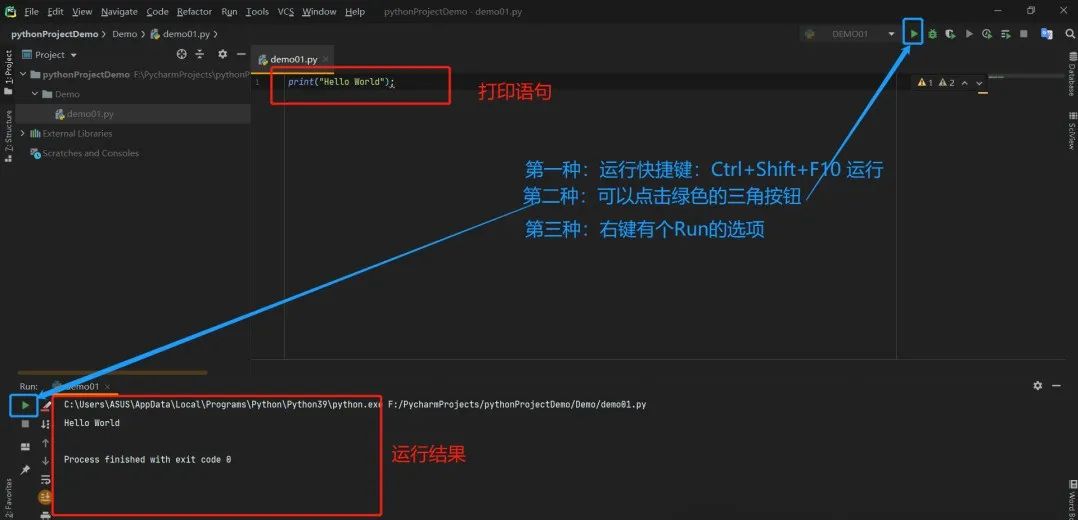
Task: Open the Edit menu
Action: pos(55,12)
